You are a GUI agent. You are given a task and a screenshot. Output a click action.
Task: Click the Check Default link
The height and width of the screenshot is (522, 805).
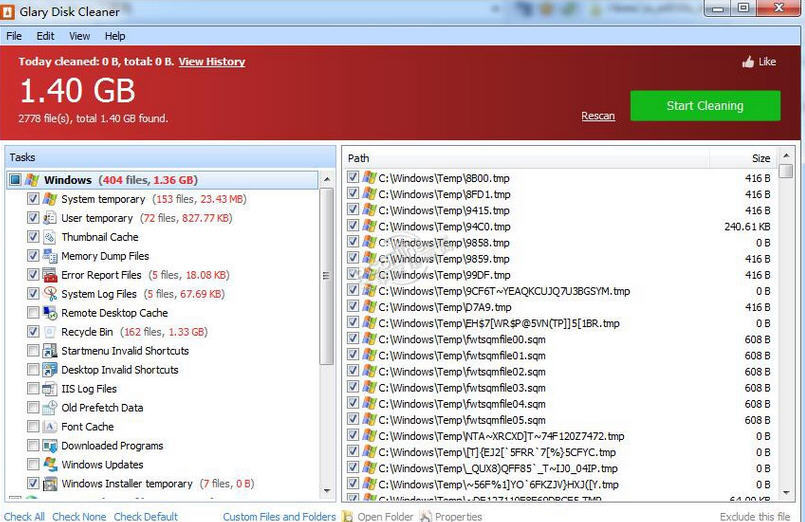tap(146, 516)
